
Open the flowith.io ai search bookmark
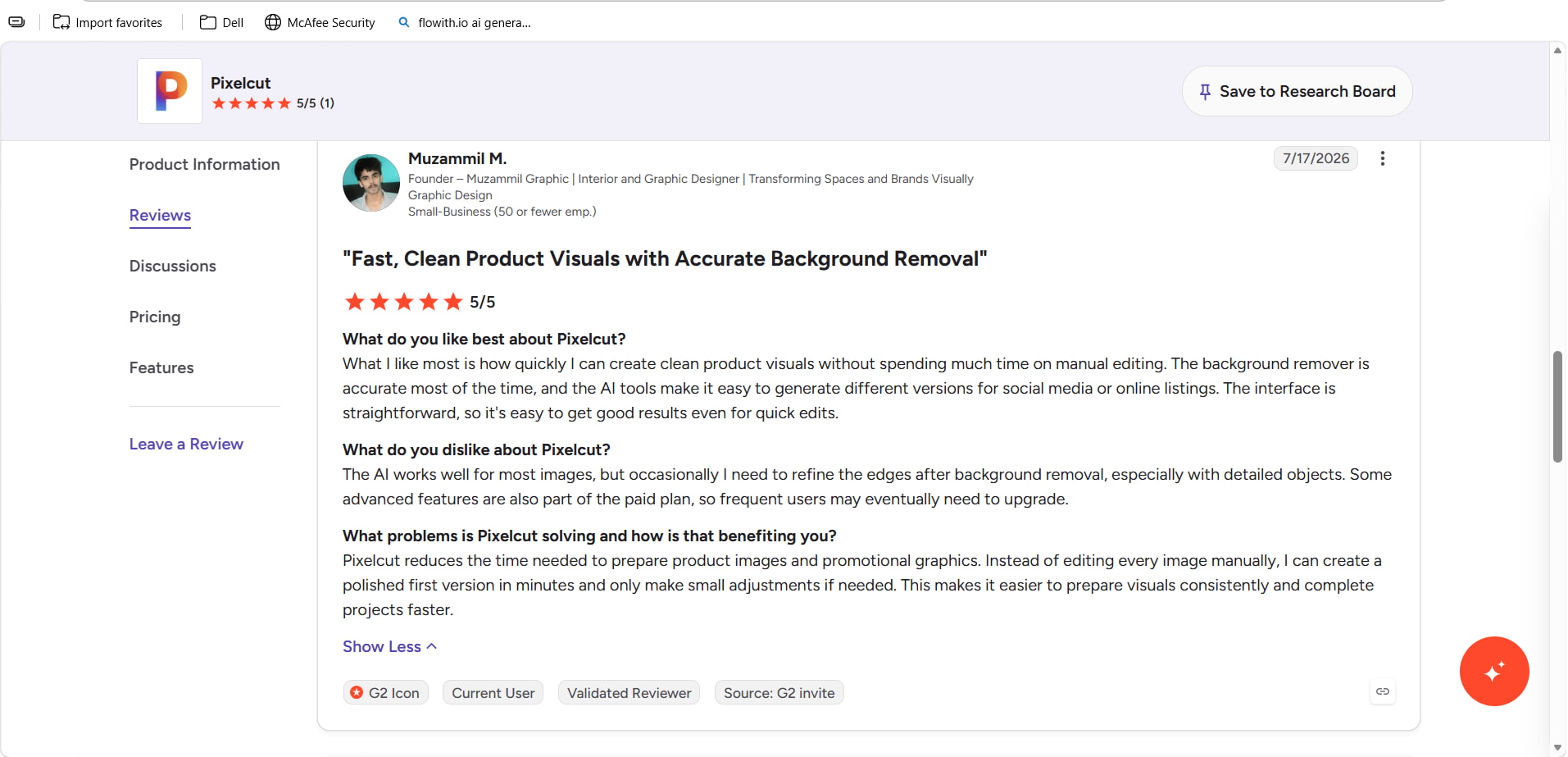click(x=465, y=22)
